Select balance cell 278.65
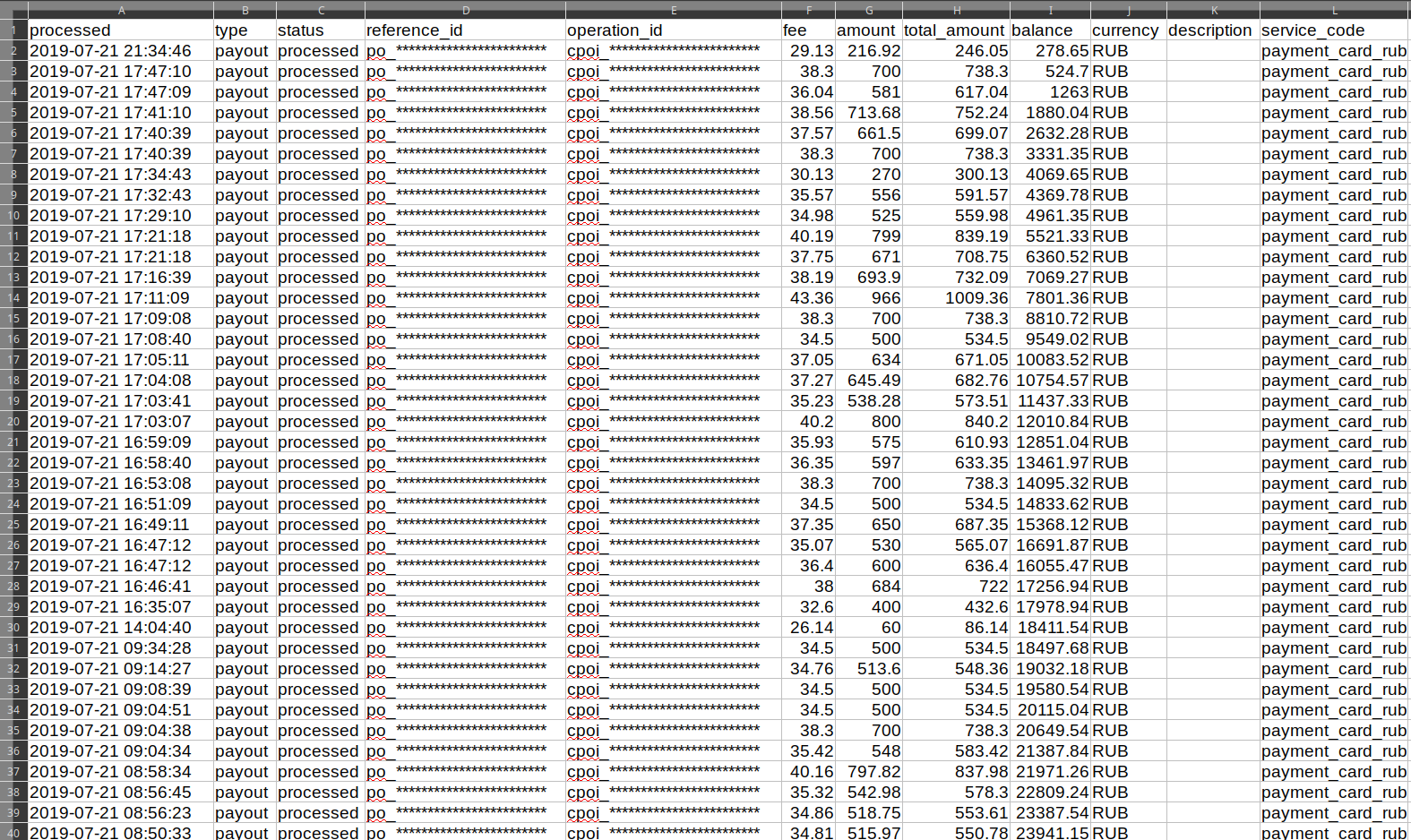 point(1050,51)
